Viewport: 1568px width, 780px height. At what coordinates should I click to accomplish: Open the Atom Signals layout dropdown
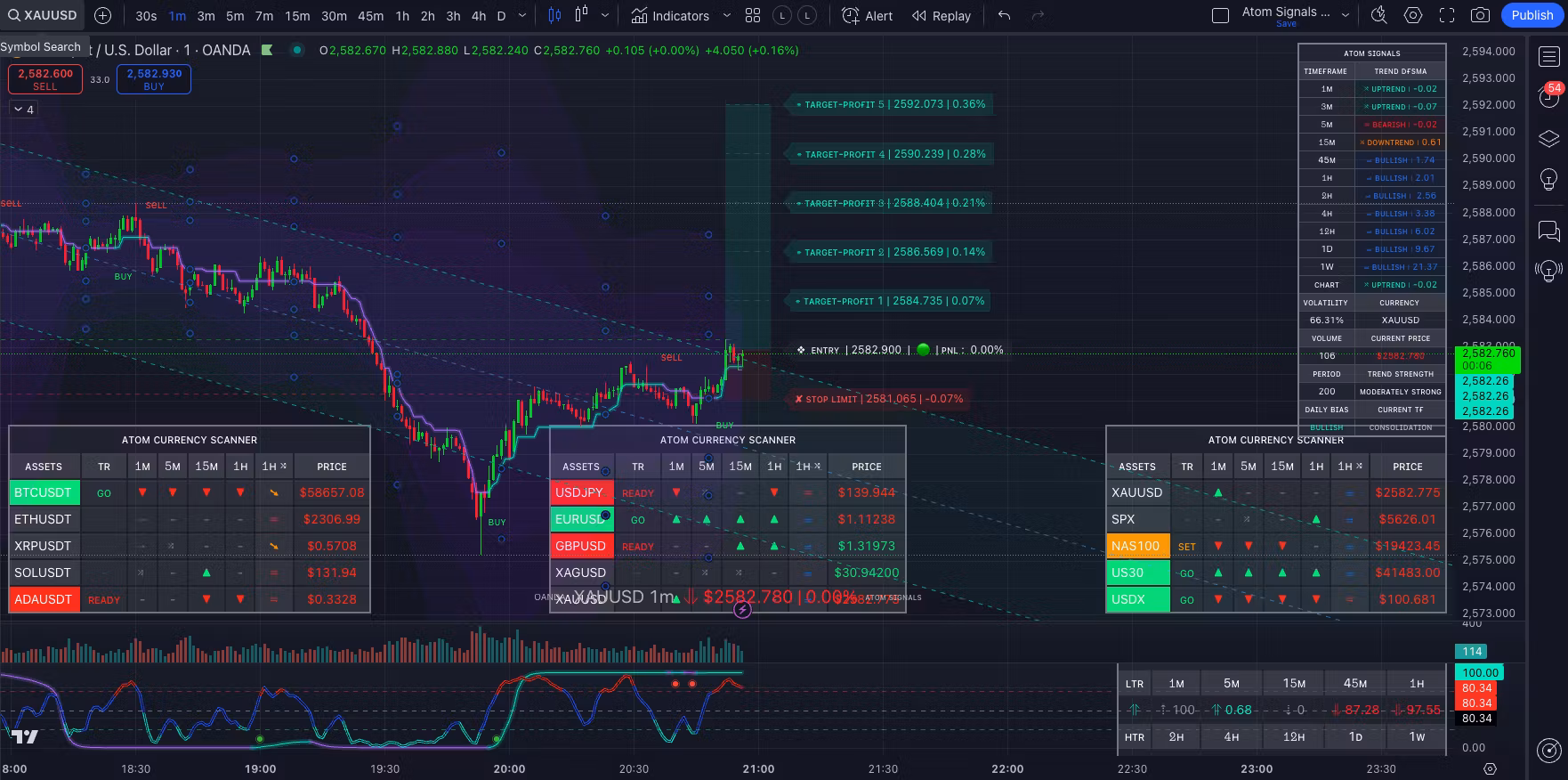[1346, 15]
